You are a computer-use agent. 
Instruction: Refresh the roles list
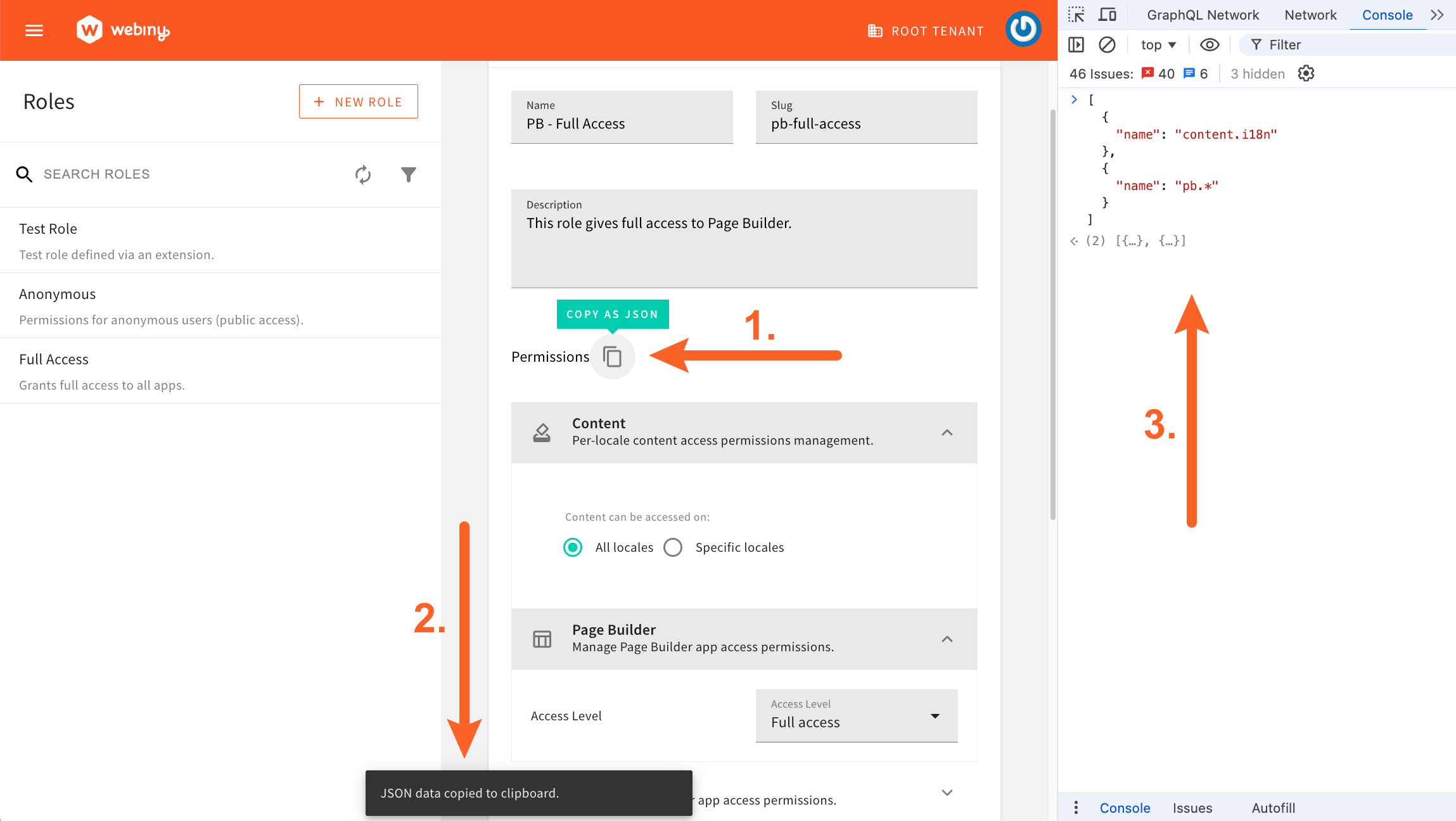[362, 174]
